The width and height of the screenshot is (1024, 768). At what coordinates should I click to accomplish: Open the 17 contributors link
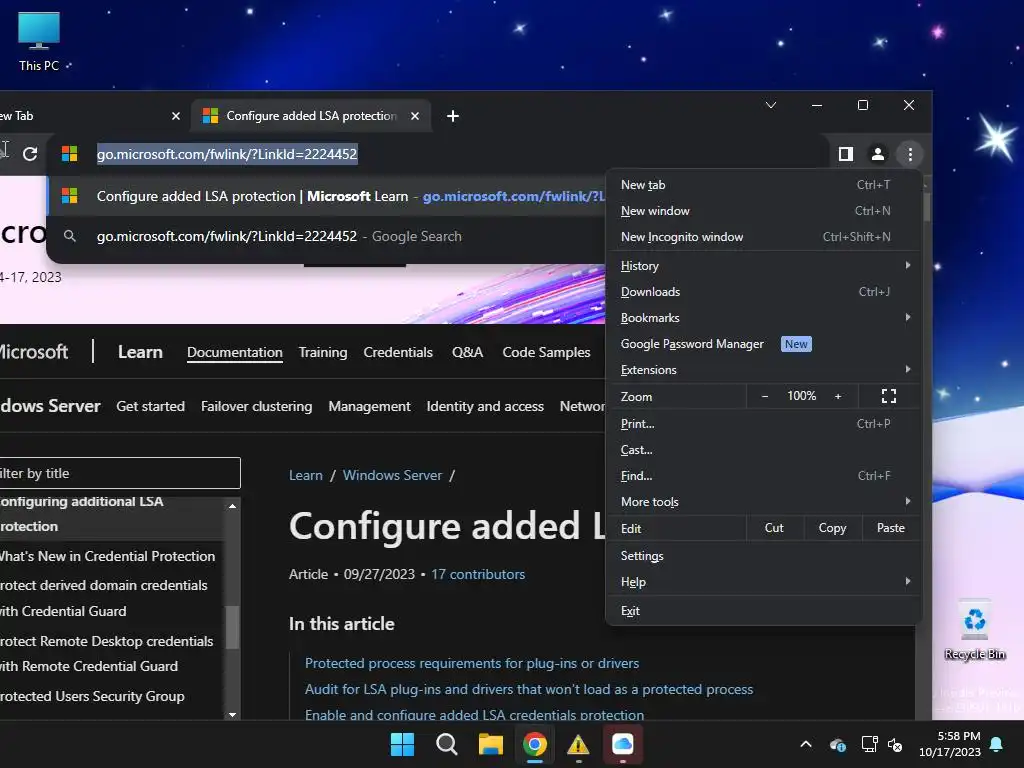477,574
